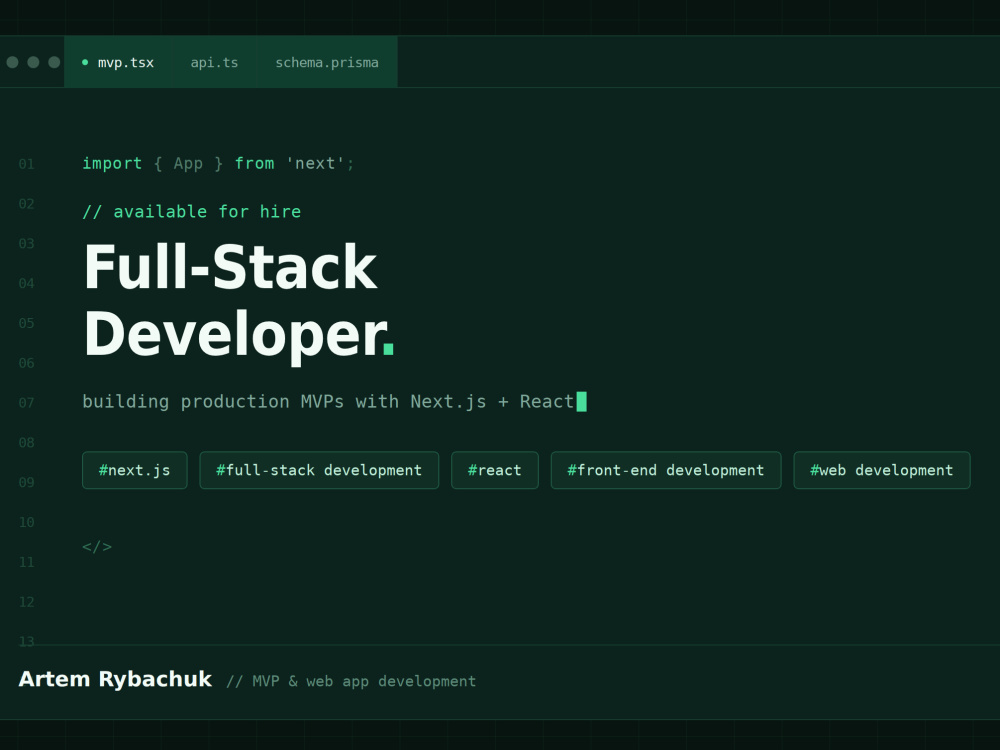This screenshot has height=750, width=1000.
Task: Click line number 01 in gutter
Action: [26, 164]
